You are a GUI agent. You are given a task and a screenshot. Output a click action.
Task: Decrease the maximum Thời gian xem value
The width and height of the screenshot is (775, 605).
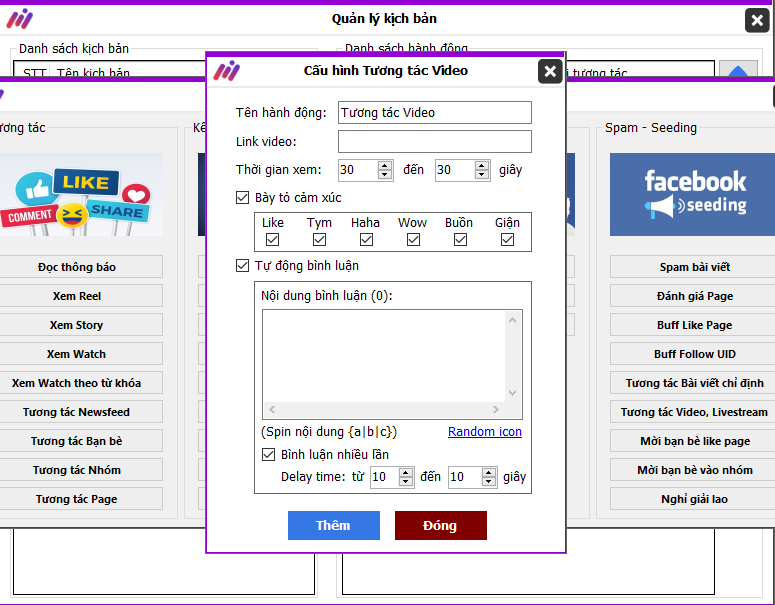point(482,175)
